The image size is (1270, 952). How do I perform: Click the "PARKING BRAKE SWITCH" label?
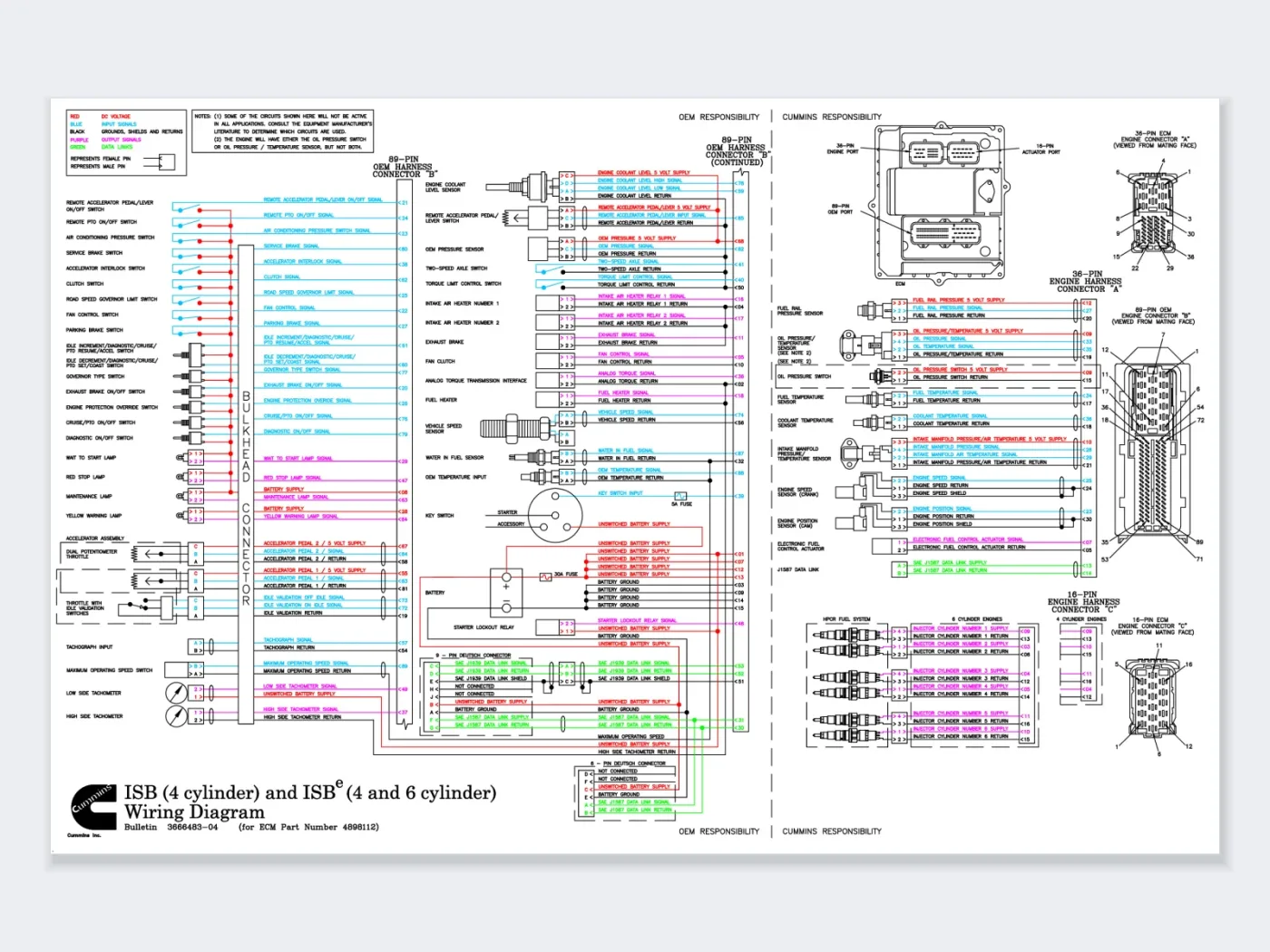[x=94, y=330]
